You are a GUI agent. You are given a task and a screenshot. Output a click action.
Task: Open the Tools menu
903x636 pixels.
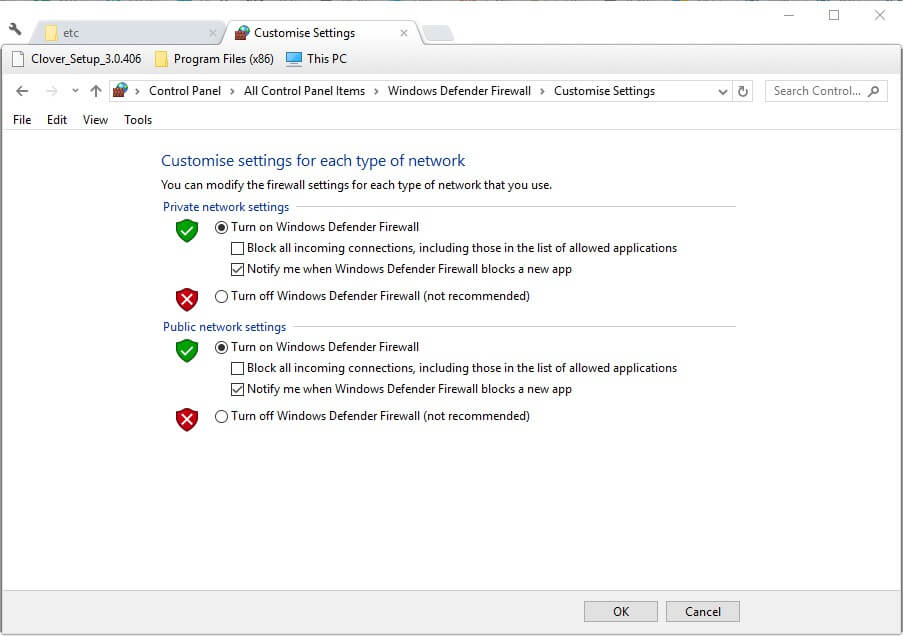pos(138,120)
